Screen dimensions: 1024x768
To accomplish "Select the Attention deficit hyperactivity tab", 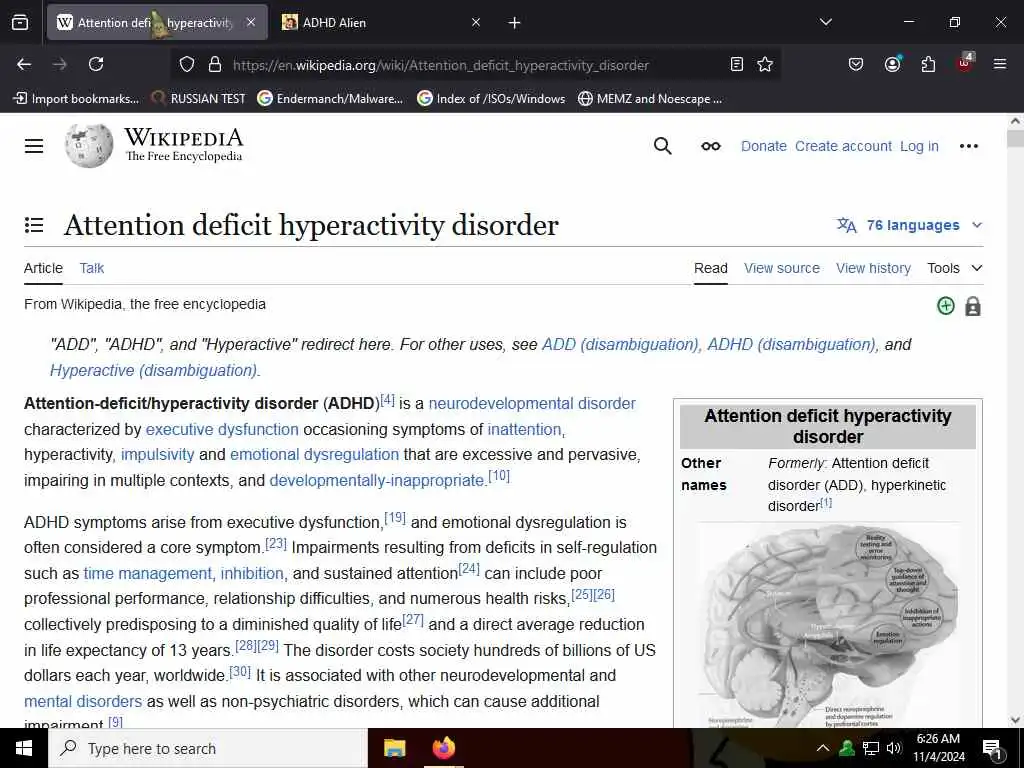I will pyautogui.click(x=157, y=23).
